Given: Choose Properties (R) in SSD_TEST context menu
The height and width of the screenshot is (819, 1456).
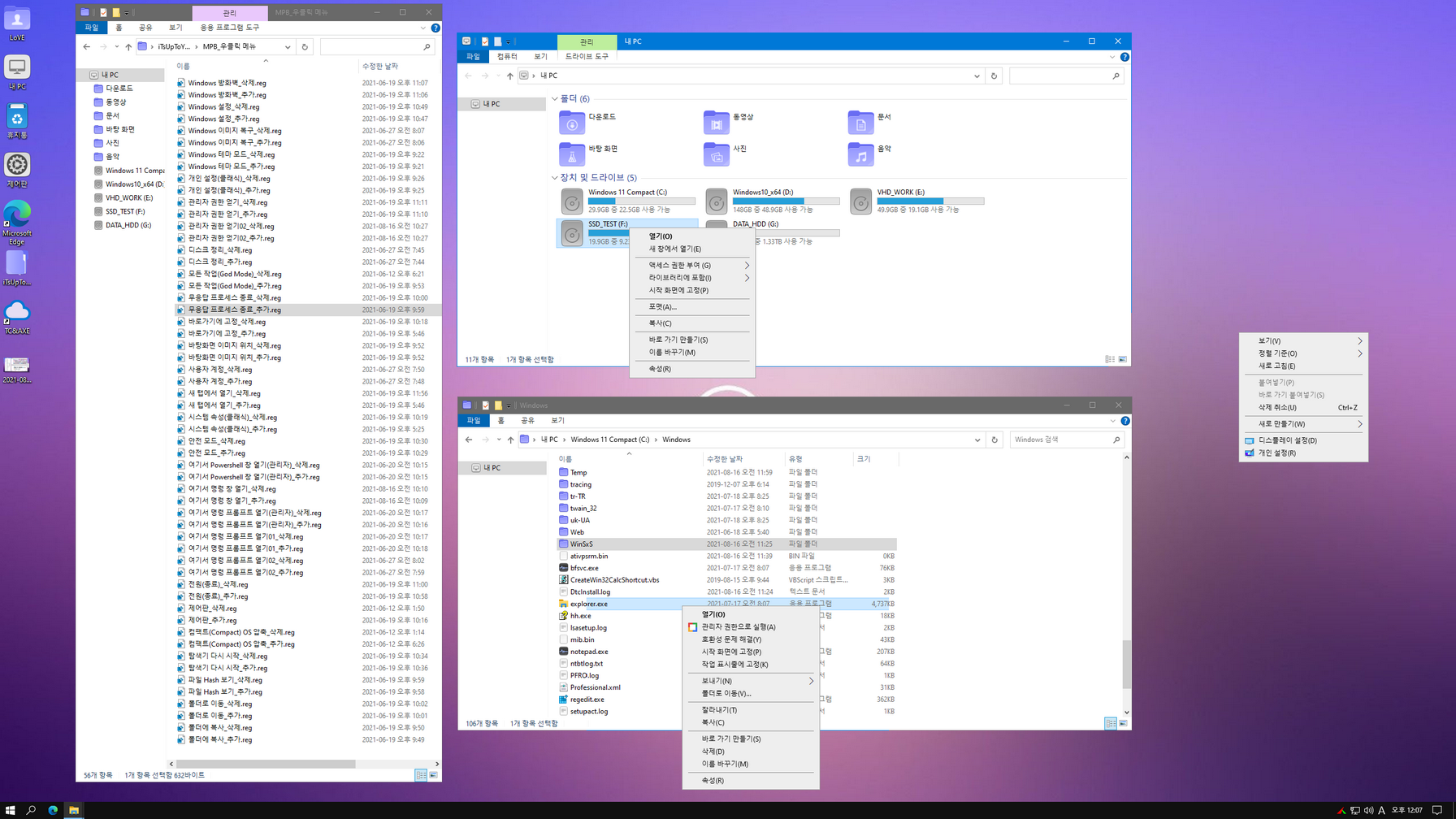Looking at the screenshot, I should click(x=692, y=369).
